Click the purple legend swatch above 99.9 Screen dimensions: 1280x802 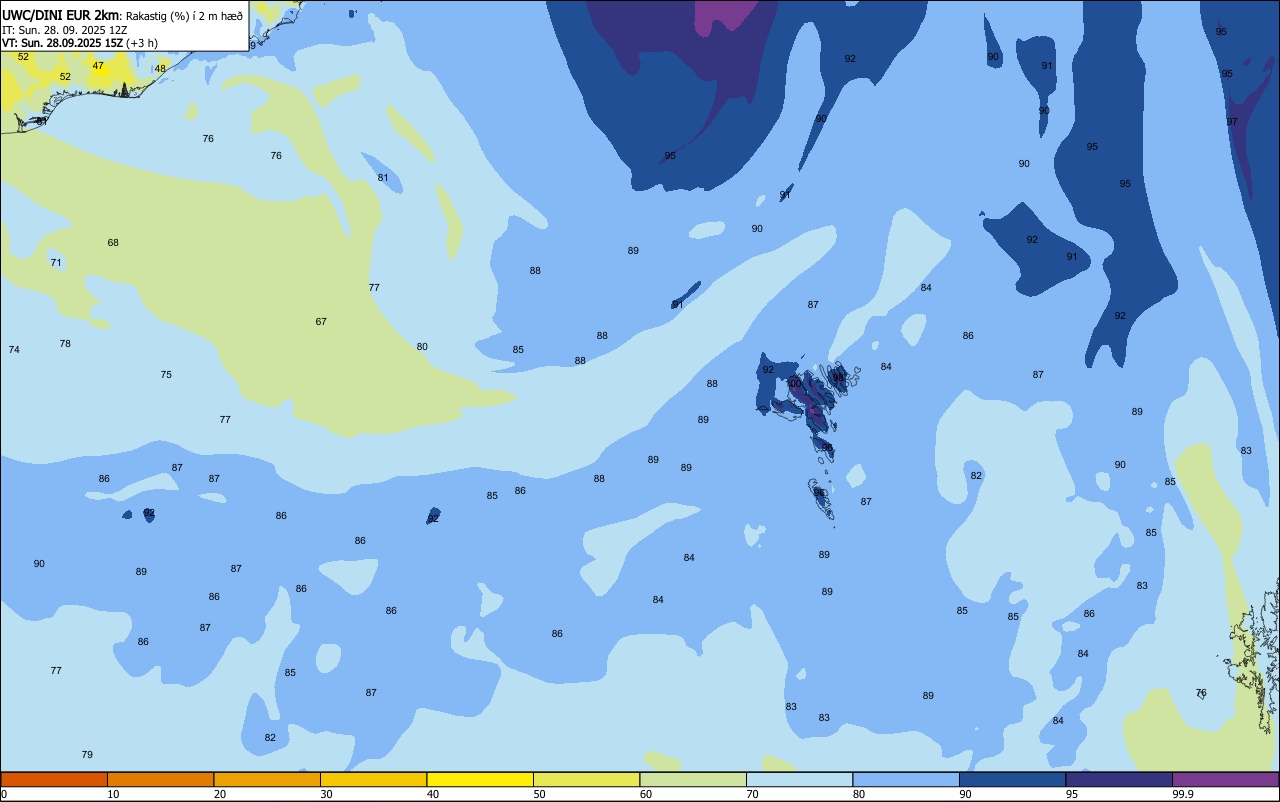pos(1225,779)
